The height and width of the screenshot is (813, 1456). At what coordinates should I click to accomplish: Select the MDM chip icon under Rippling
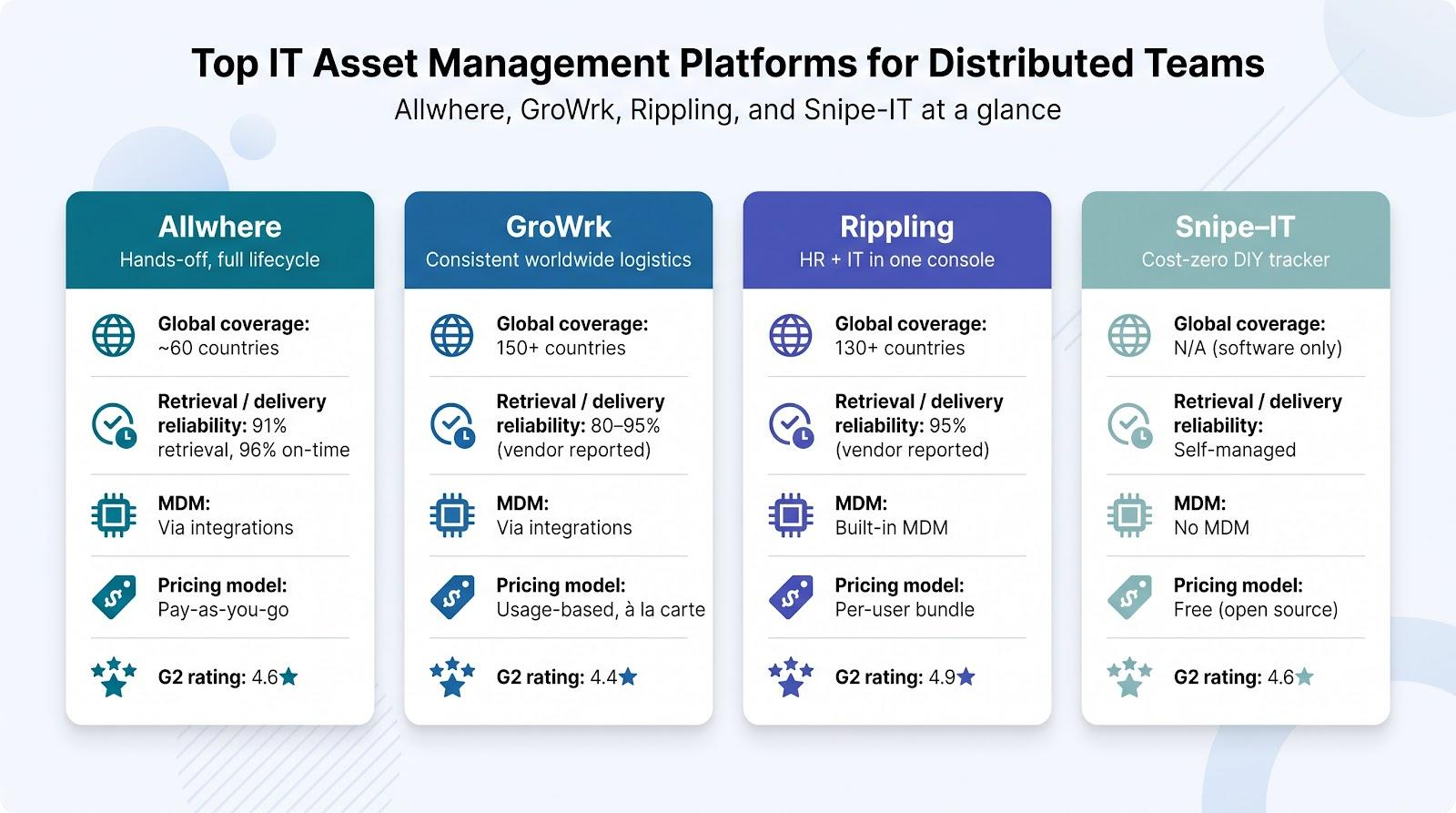[x=791, y=515]
